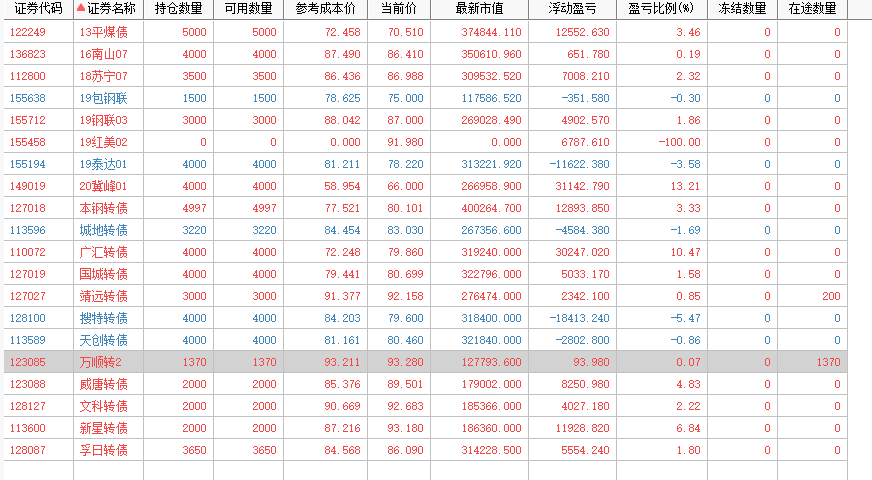Viewport: 872px width, 480px height.
Task: Sort by the 证券名称 column header
Action: (111, 8)
